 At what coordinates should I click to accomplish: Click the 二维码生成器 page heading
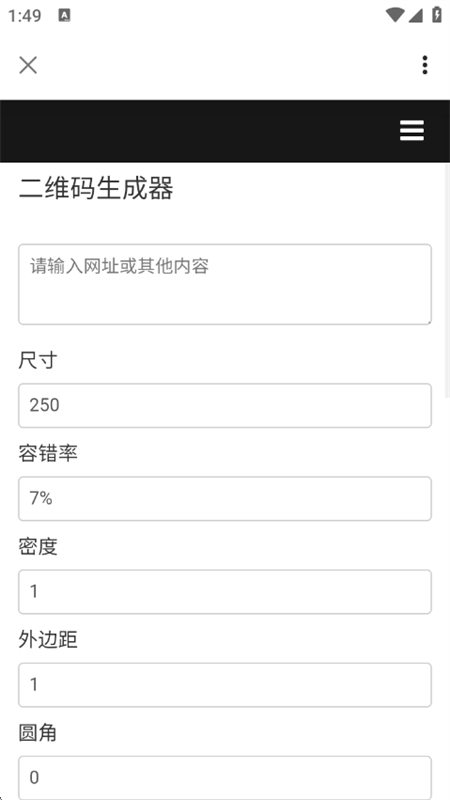96,189
